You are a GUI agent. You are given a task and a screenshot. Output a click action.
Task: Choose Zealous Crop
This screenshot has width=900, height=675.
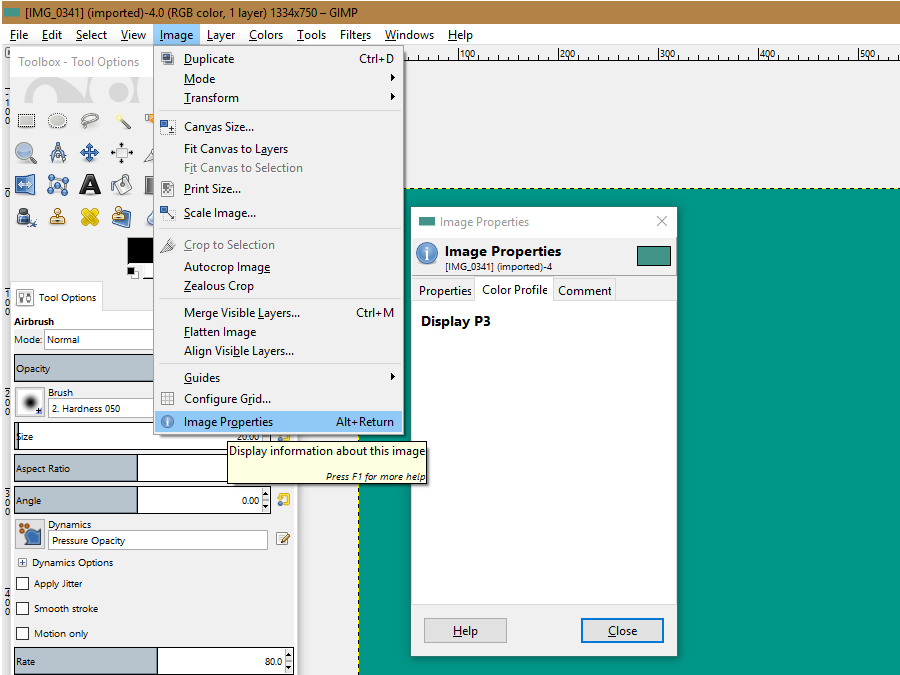point(278,286)
